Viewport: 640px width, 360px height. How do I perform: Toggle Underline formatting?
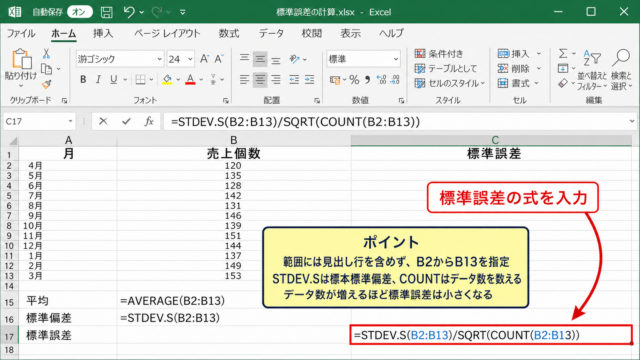pos(113,80)
